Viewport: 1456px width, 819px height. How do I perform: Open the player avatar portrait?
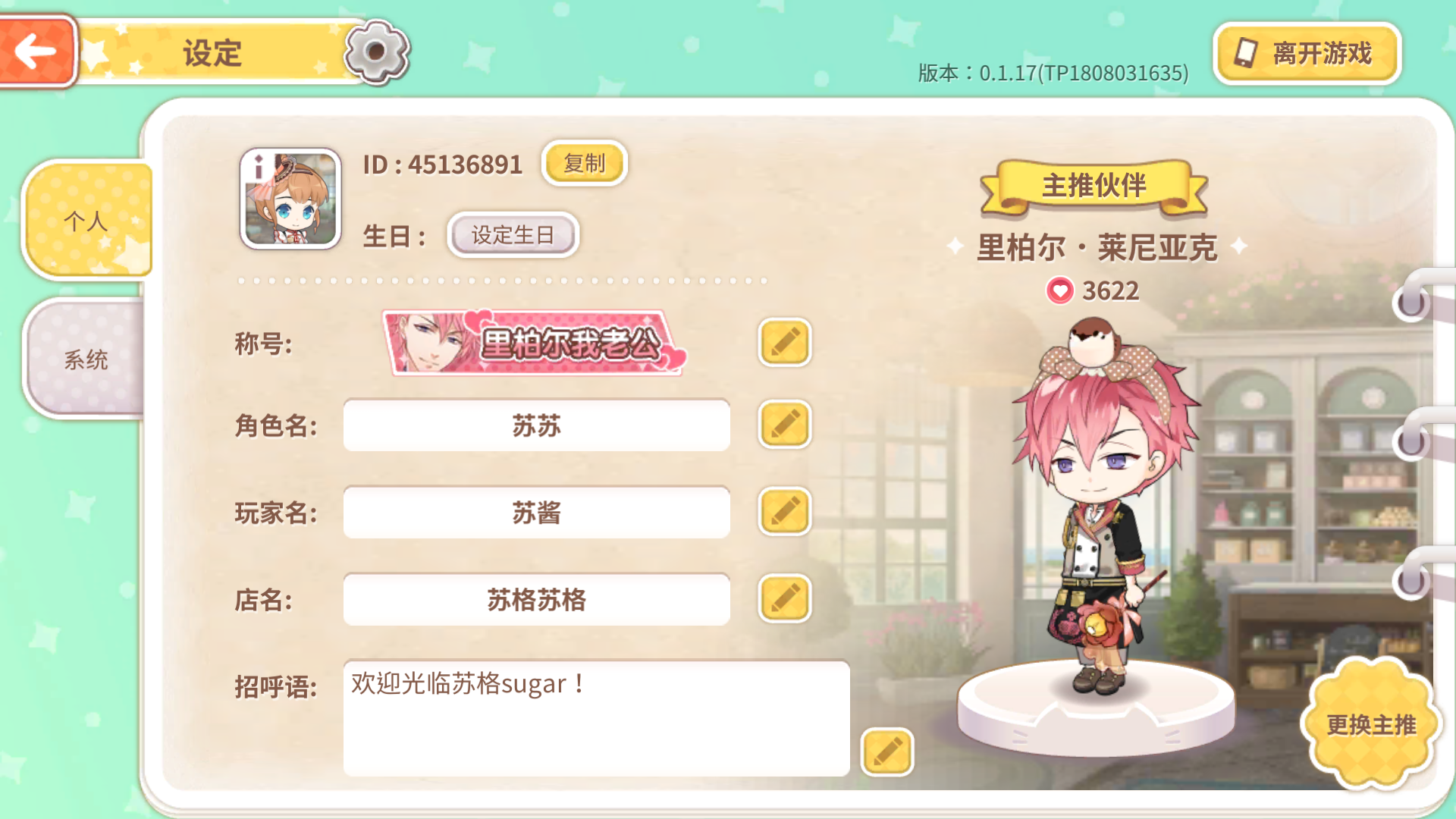tap(290, 199)
